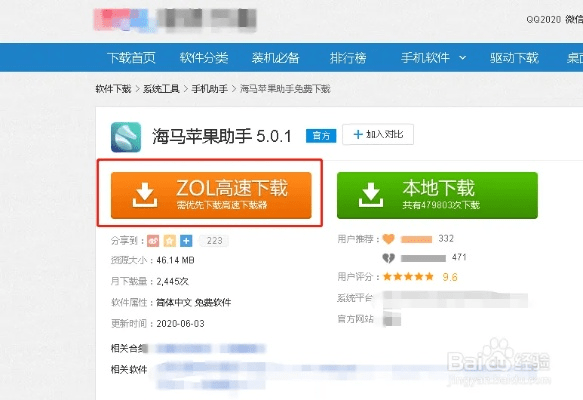Expand the 手机软件 dropdown arrow
This screenshot has width=583, height=400.
coord(463,58)
